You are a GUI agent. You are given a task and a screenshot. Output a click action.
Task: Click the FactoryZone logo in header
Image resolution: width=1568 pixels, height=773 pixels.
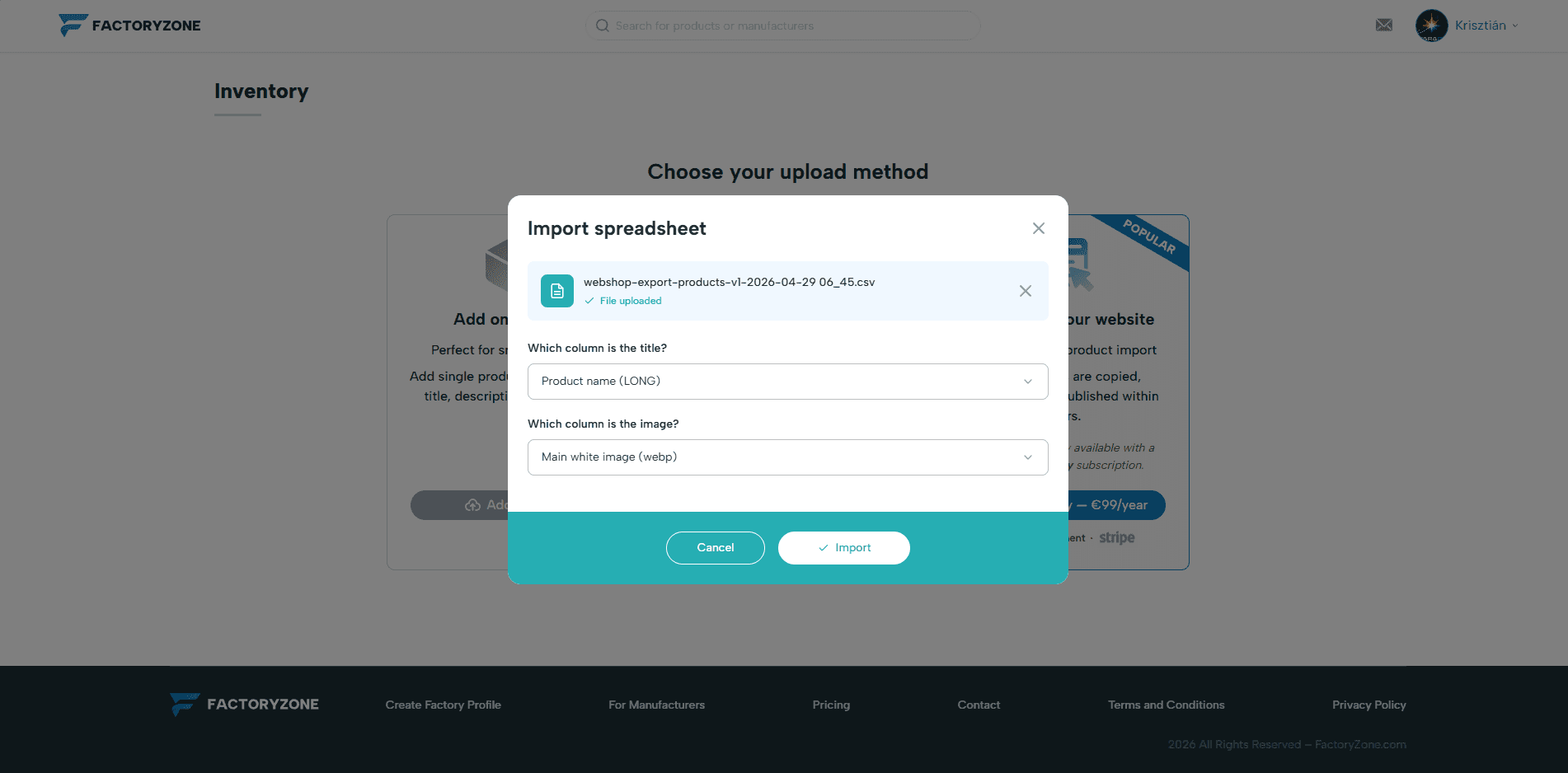[x=129, y=26]
